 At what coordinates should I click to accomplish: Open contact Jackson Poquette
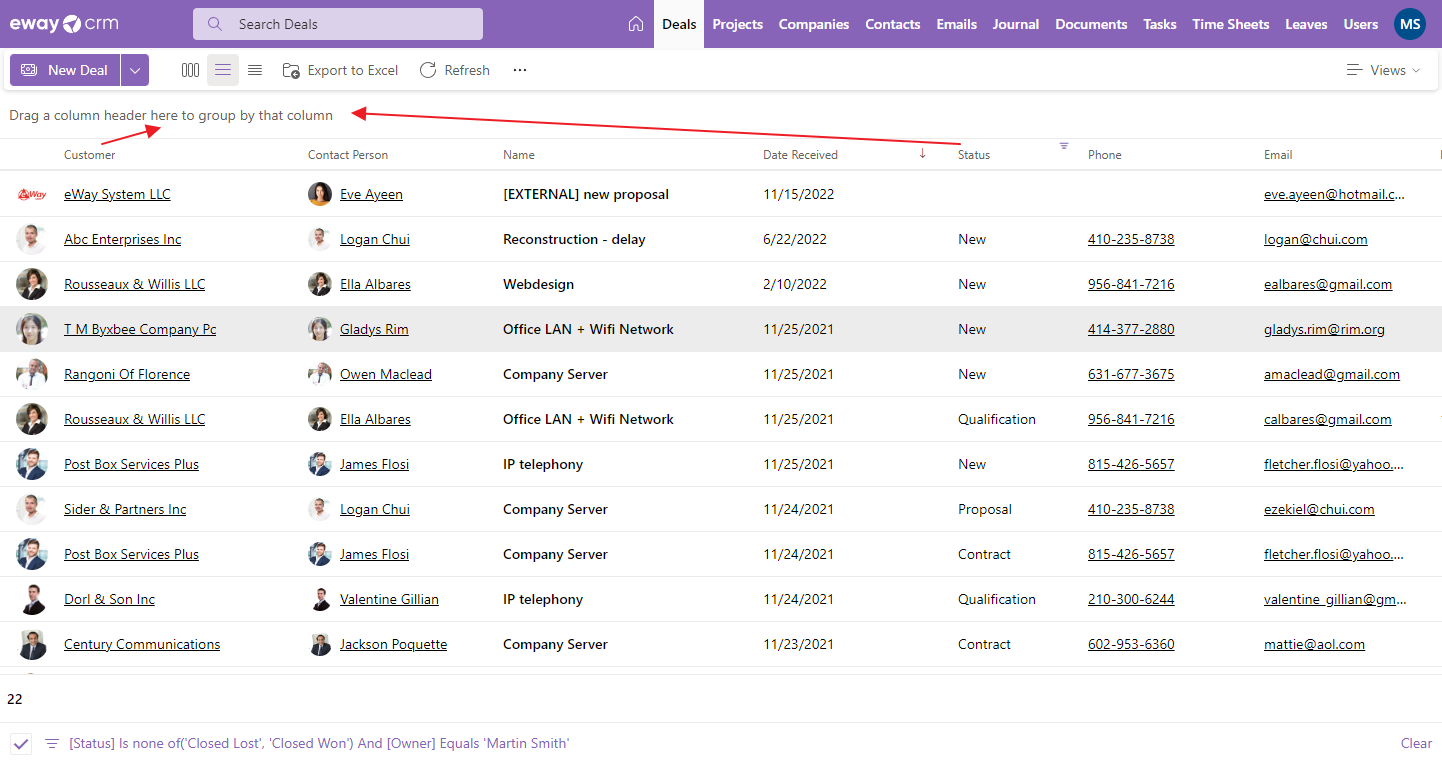pyautogui.click(x=393, y=644)
